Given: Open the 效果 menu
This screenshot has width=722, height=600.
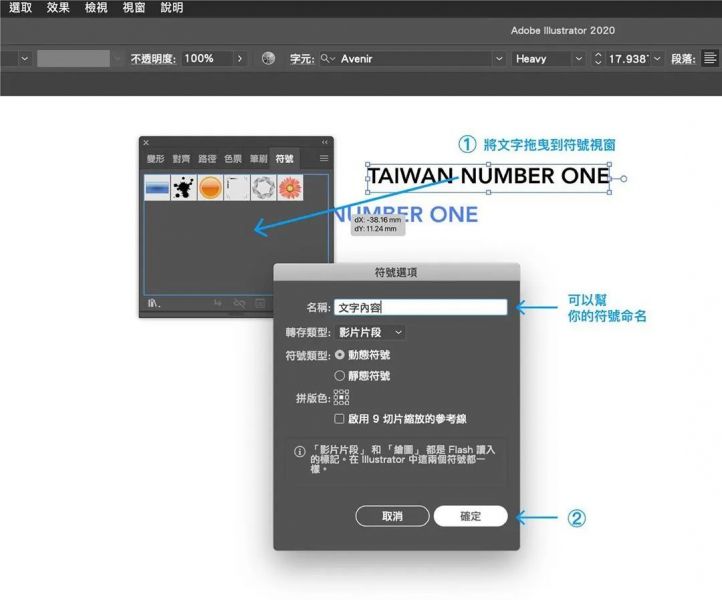Looking at the screenshot, I should pos(58,7).
